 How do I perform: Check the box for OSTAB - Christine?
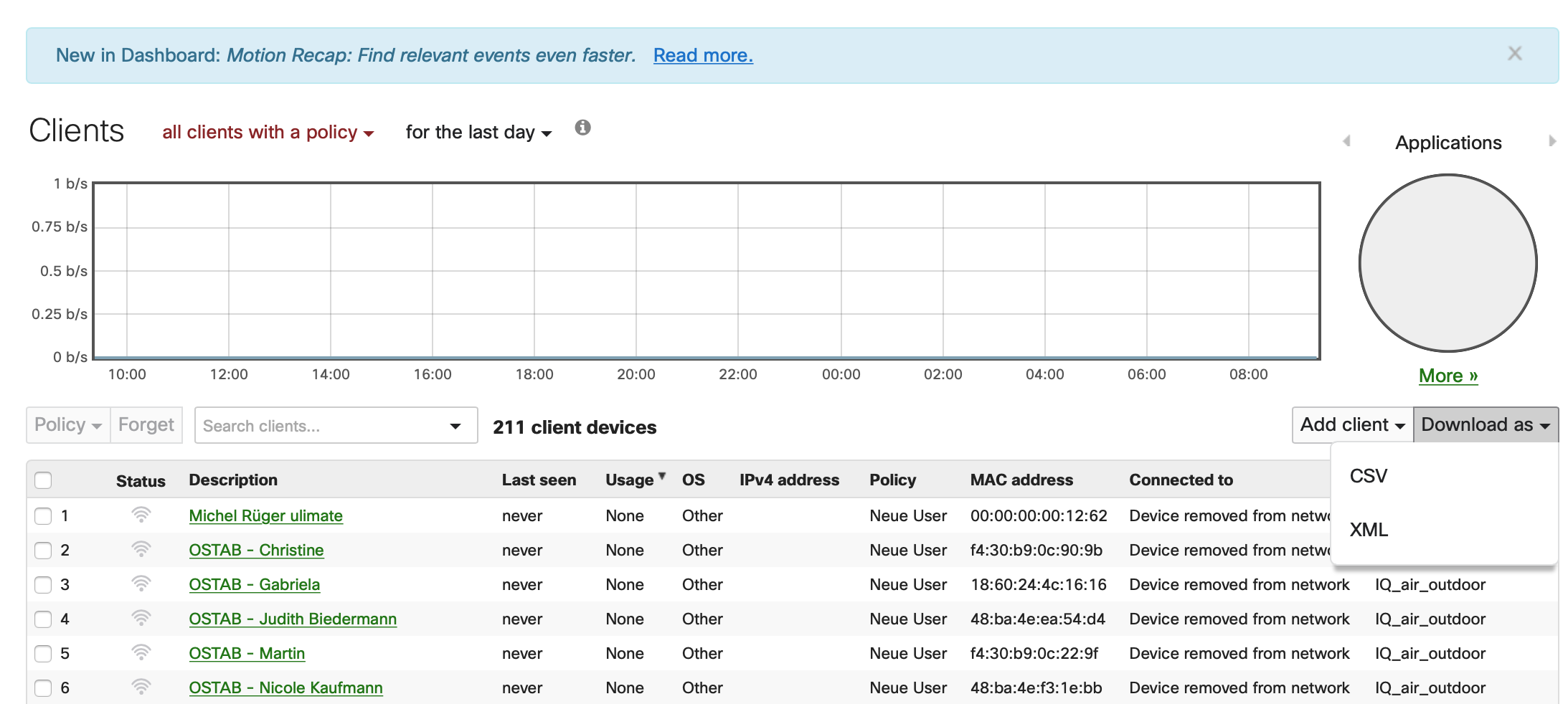(44, 550)
